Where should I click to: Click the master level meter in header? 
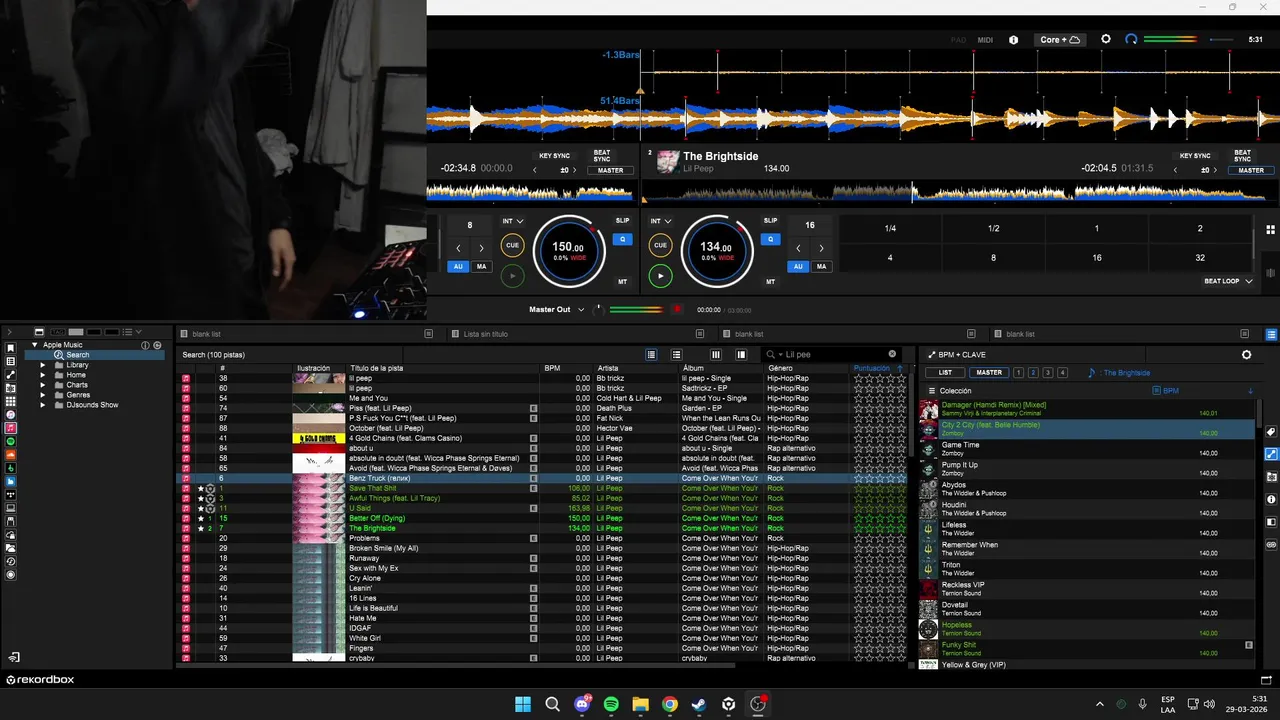coord(1170,40)
